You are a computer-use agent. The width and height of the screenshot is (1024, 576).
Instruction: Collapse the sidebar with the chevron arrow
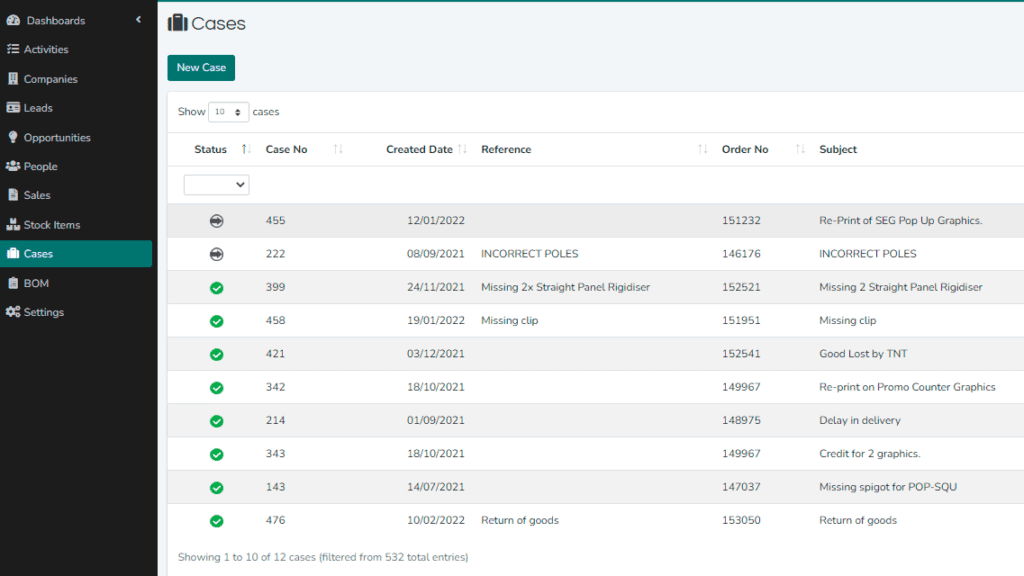[x=138, y=20]
